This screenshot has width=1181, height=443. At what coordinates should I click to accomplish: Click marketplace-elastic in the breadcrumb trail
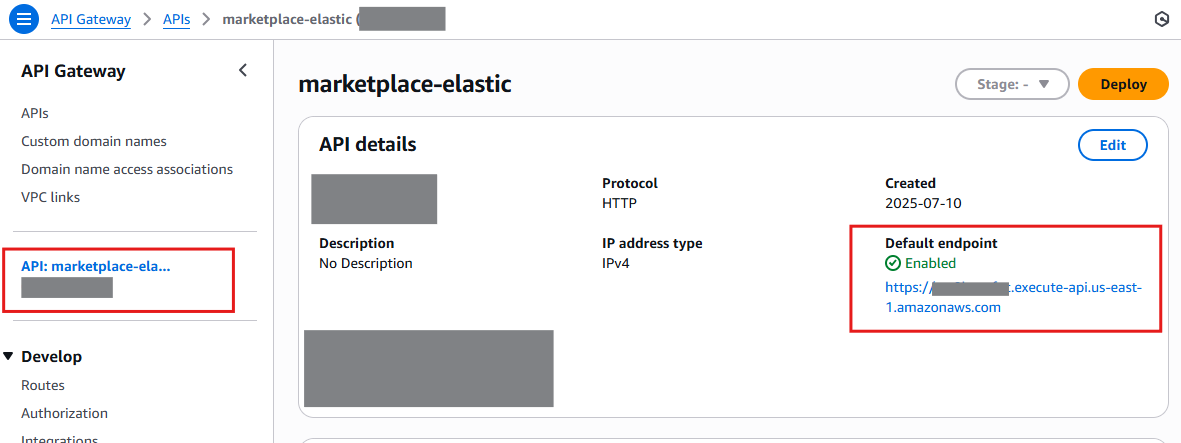pyautogui.click(x=288, y=19)
